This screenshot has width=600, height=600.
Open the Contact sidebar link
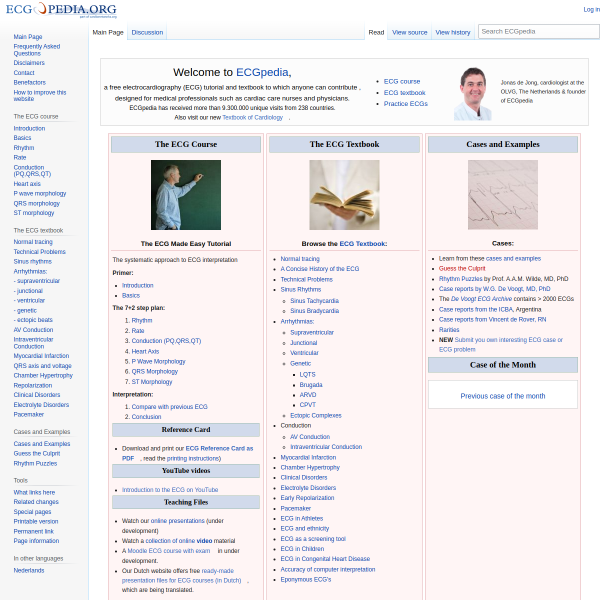24,73
